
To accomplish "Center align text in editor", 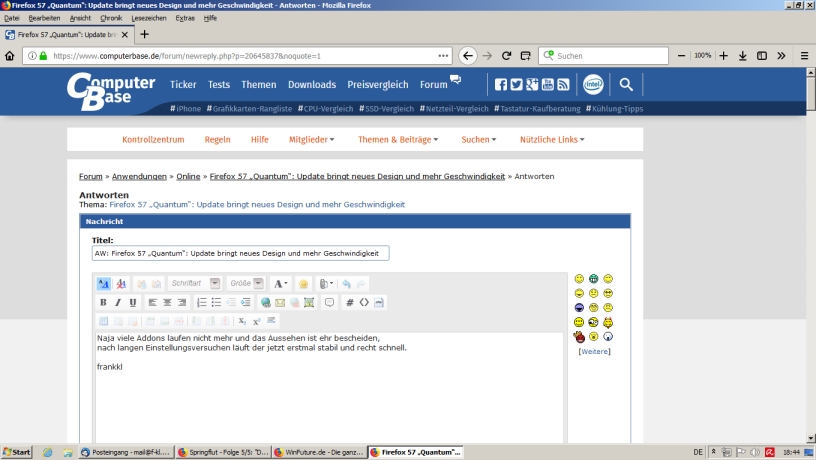I will pos(167,302).
